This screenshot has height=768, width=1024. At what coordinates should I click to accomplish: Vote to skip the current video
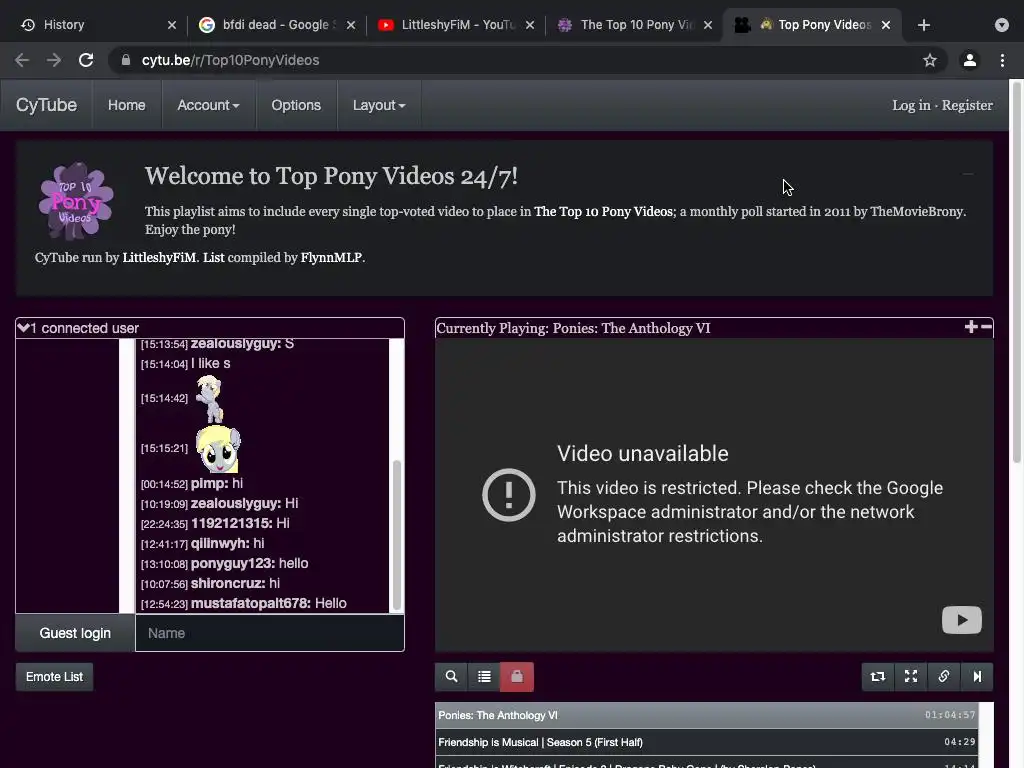976,677
